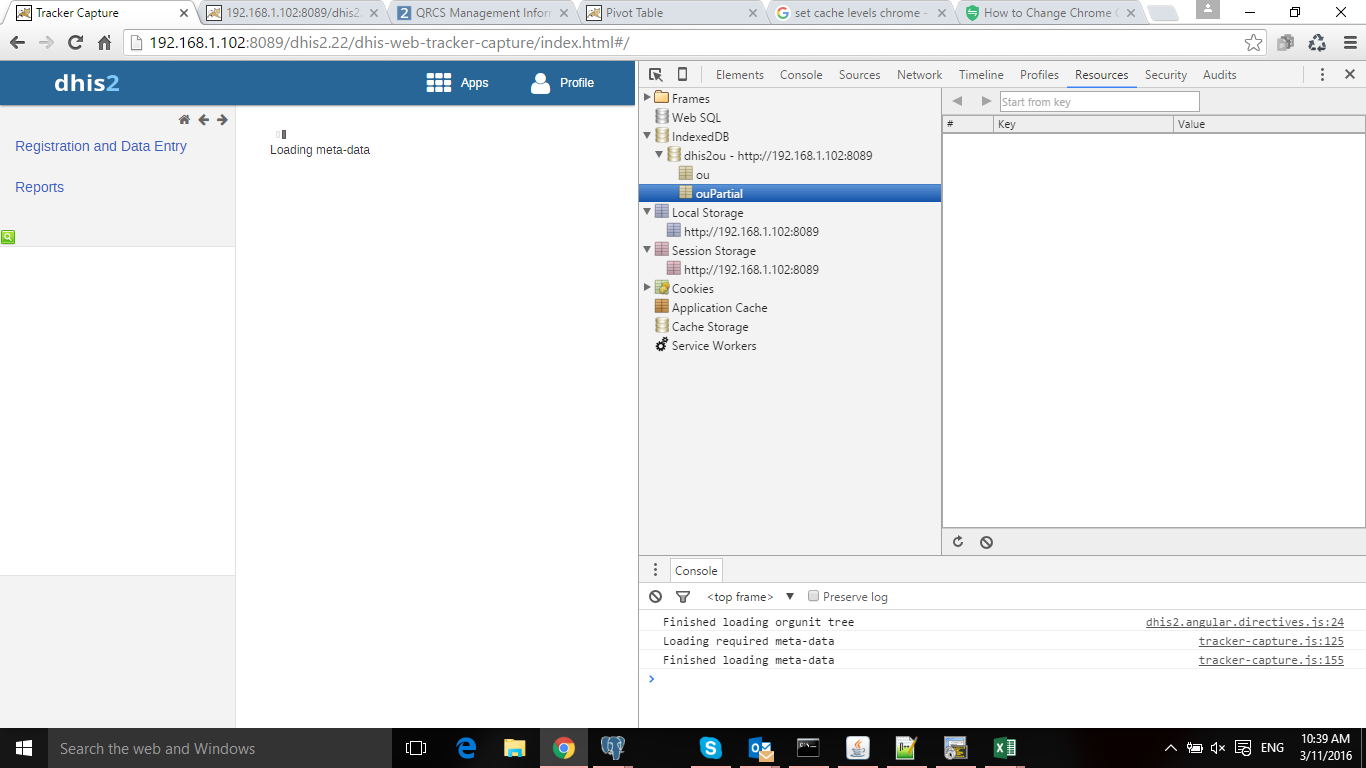Switch to the Elements DevTools tab
Screen dimensions: 1366x768
click(x=739, y=75)
